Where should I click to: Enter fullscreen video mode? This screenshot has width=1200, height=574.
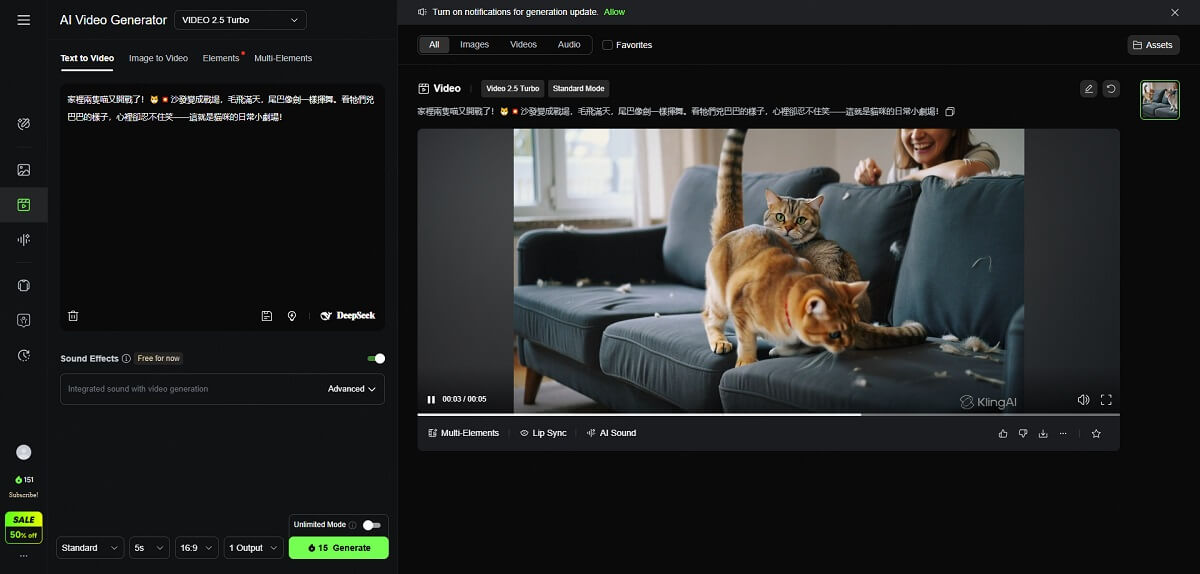click(x=1106, y=400)
